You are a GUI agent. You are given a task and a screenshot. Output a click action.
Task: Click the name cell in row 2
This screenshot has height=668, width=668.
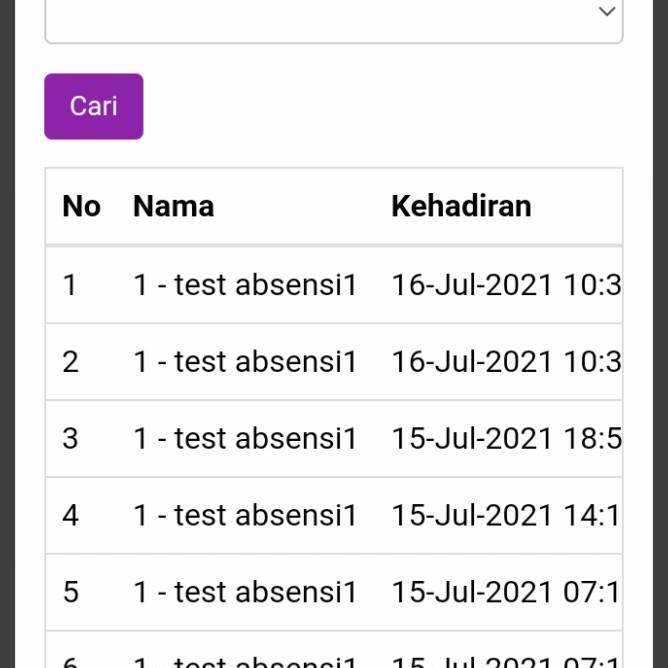[245, 361]
